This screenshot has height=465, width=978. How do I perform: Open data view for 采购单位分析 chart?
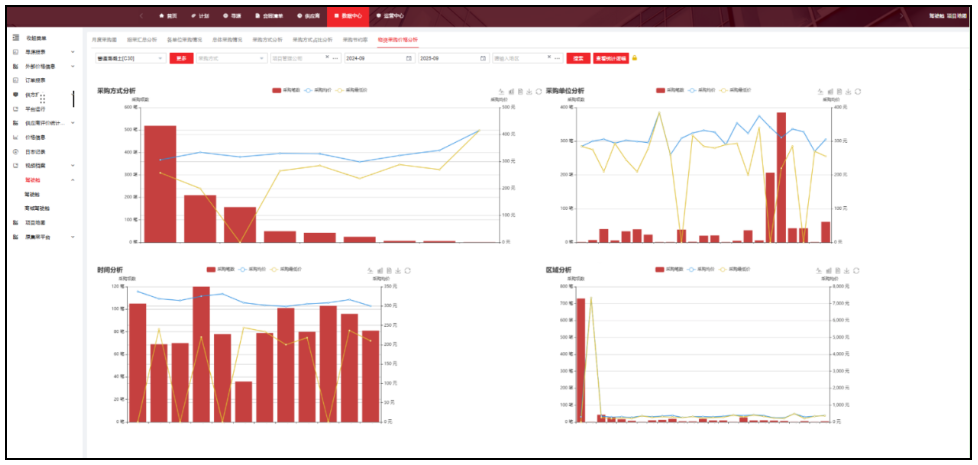point(839,91)
